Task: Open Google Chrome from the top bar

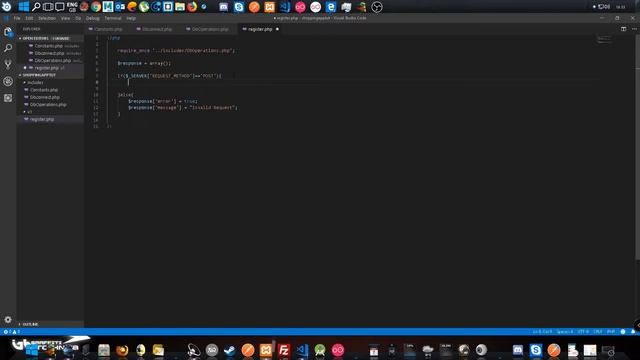Action: (x=96, y=7)
